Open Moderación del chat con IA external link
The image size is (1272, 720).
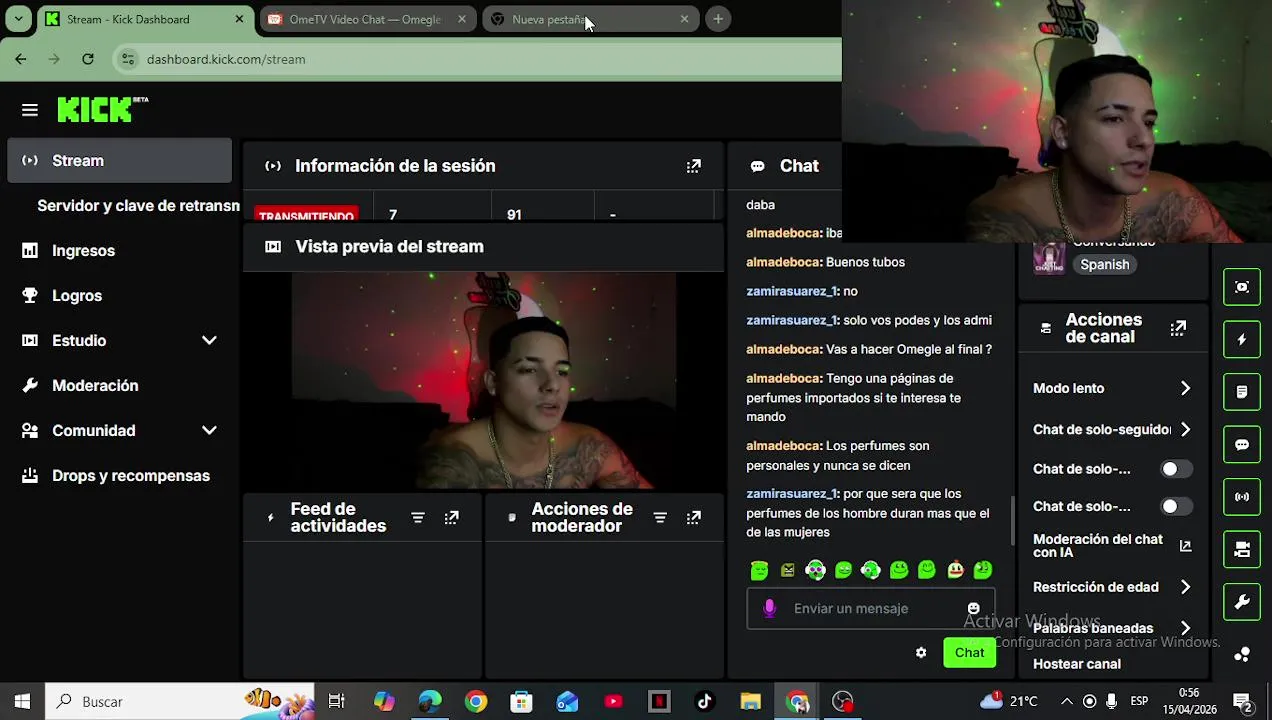click(1185, 546)
